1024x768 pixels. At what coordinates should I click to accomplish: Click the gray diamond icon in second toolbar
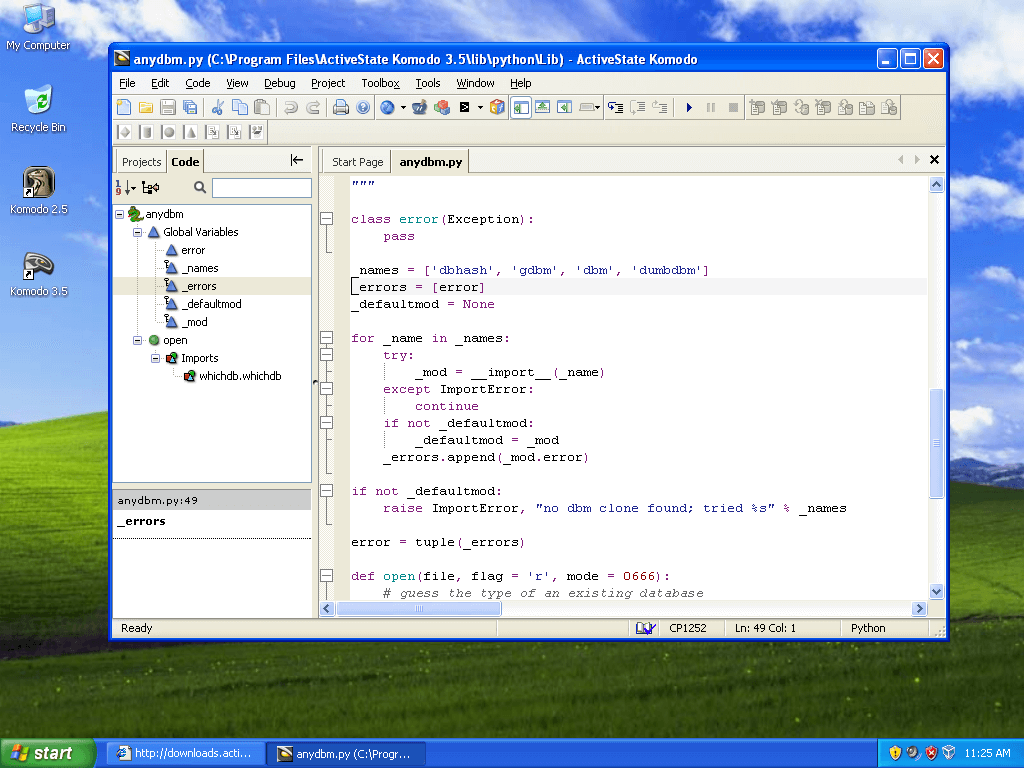pos(125,132)
